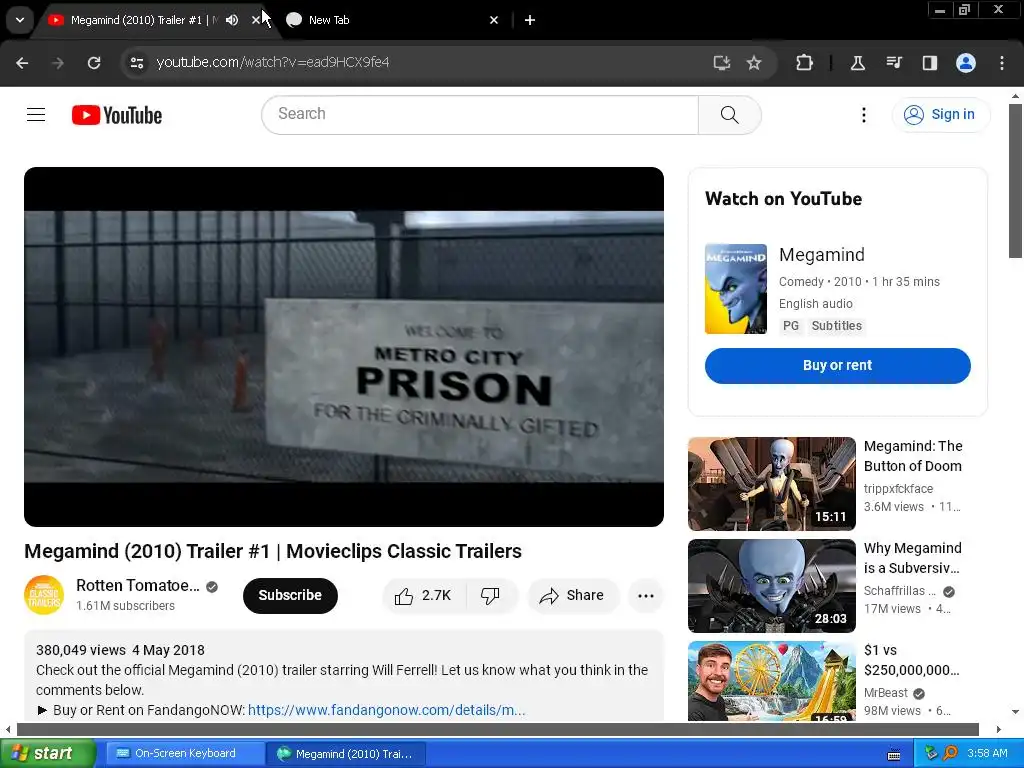The width and height of the screenshot is (1024, 768).
Task: Like the video with 2.7K
Action: click(423, 595)
